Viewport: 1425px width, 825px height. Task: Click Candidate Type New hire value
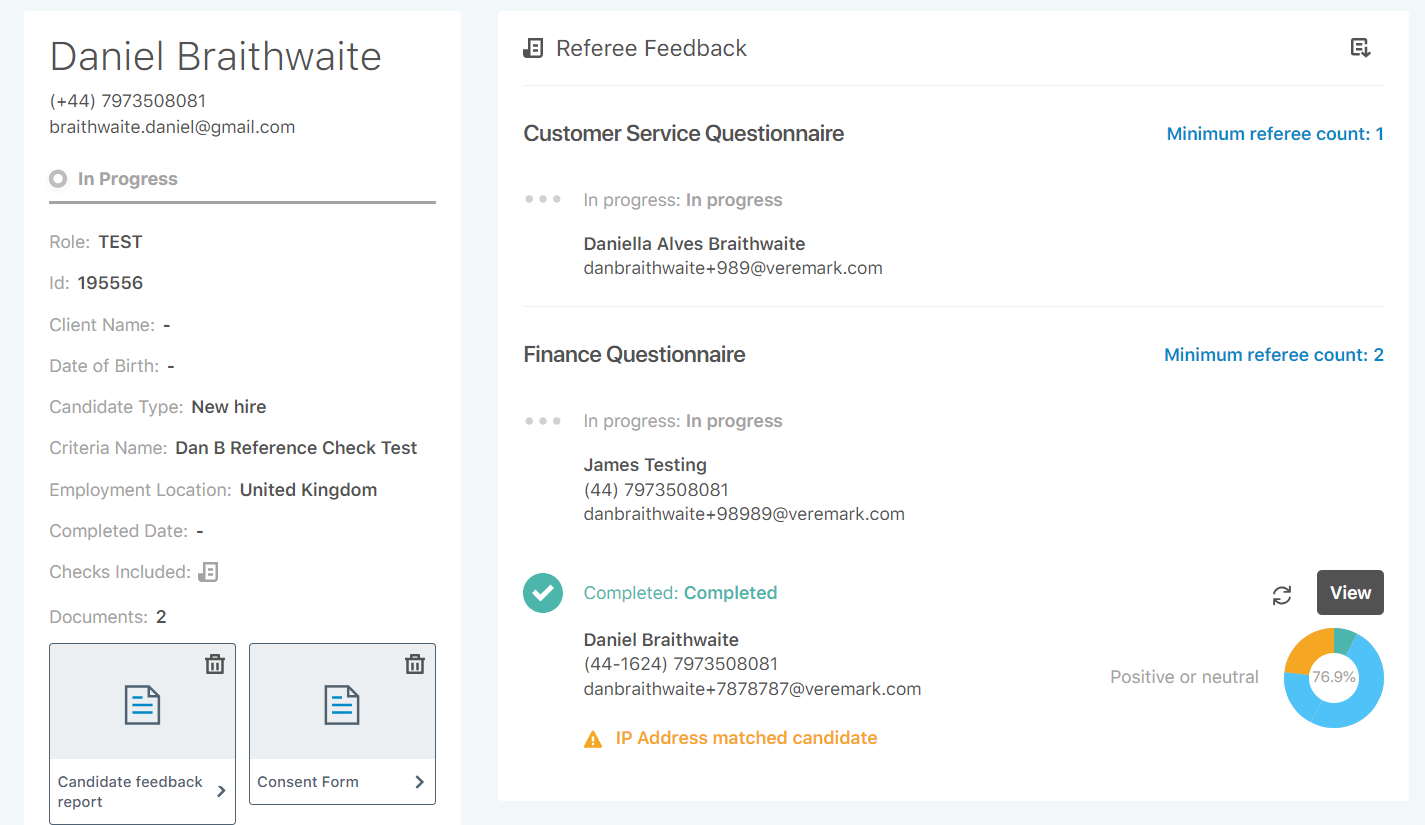point(229,407)
